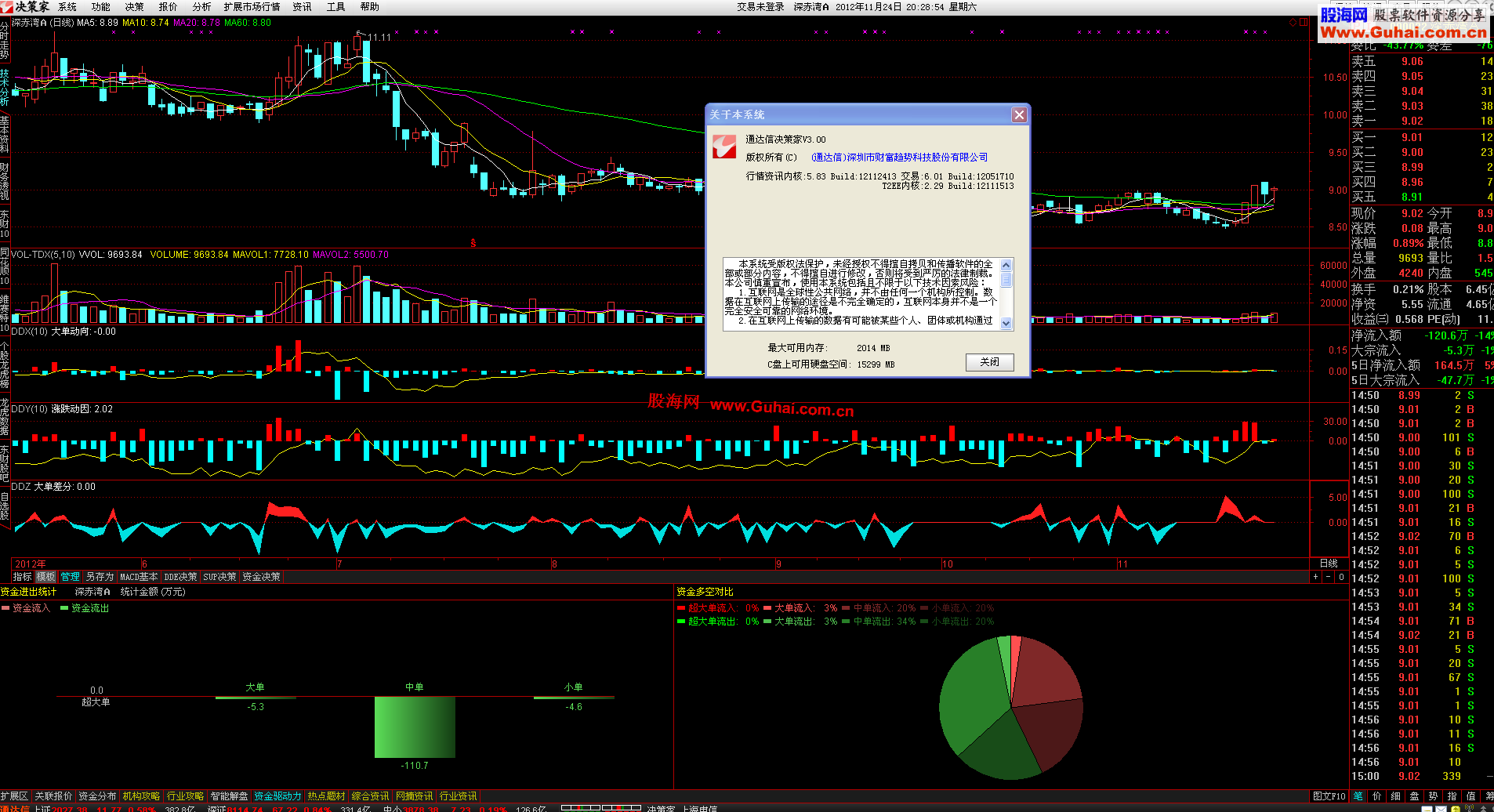Open the 网摘资讯 bottom tab
Viewport: 1494px width, 812px height.
point(414,796)
